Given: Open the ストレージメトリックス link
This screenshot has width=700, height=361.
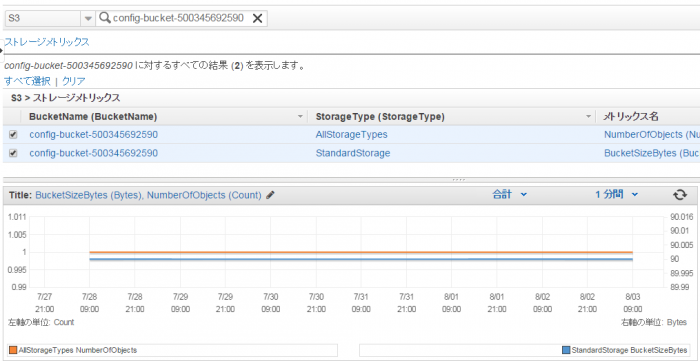Looking at the screenshot, I should pyautogui.click(x=47, y=42).
